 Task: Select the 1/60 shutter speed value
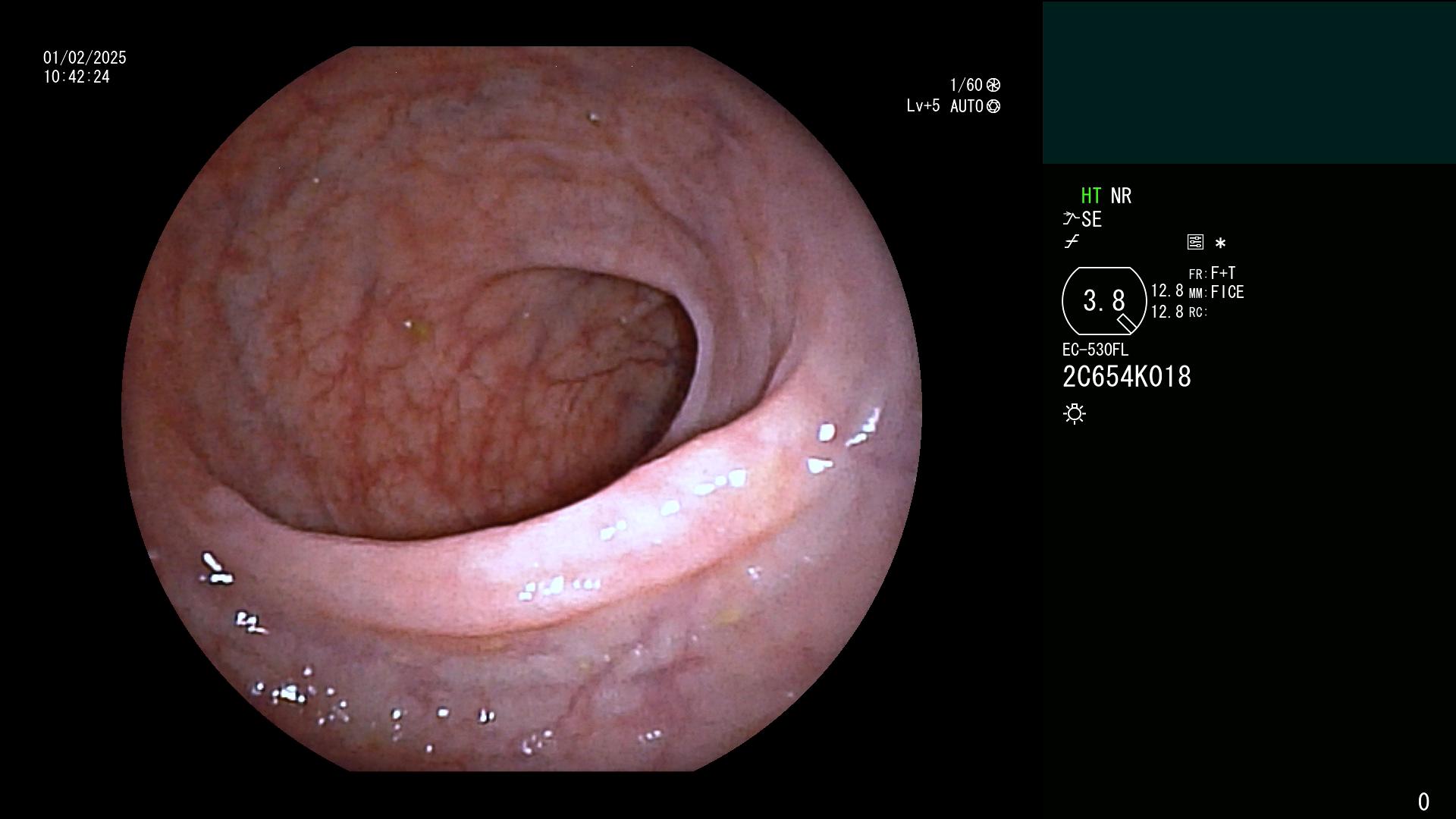tap(966, 85)
